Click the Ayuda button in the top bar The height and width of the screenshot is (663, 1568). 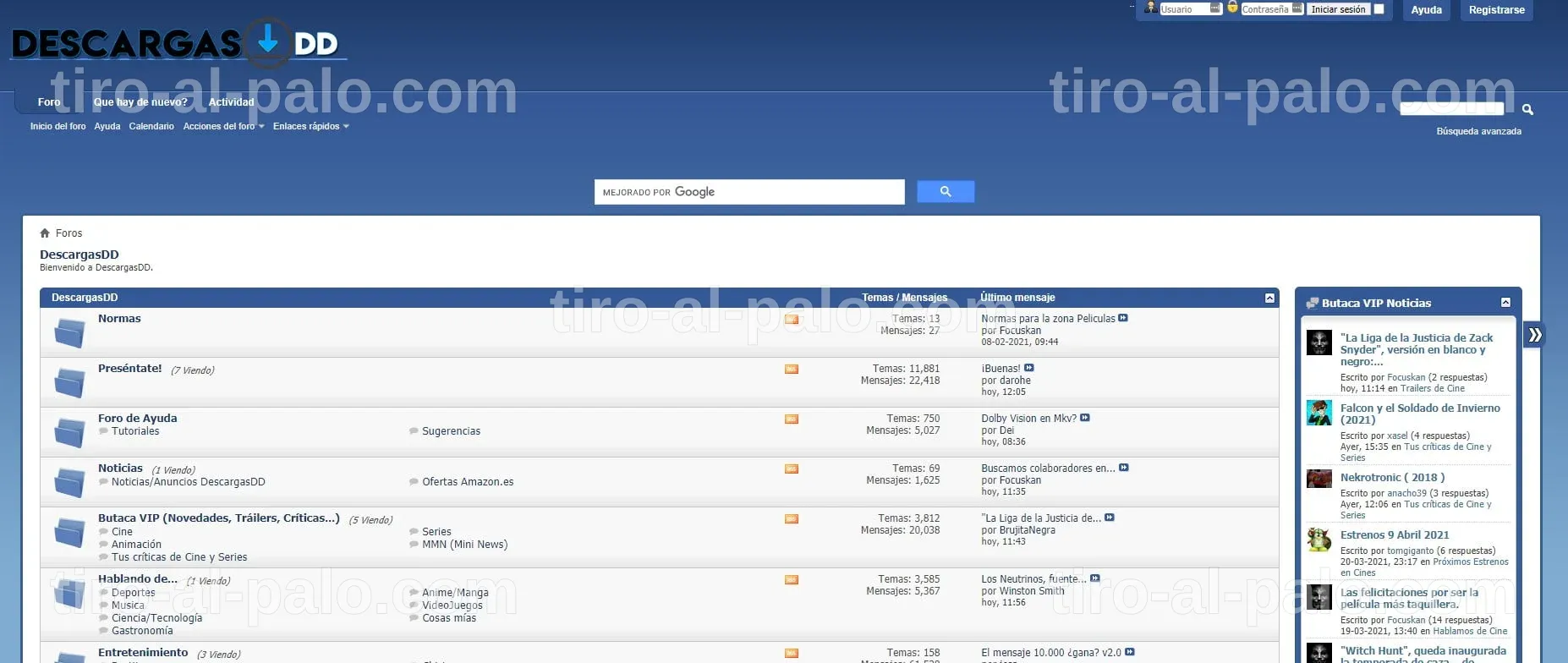pyautogui.click(x=1426, y=10)
